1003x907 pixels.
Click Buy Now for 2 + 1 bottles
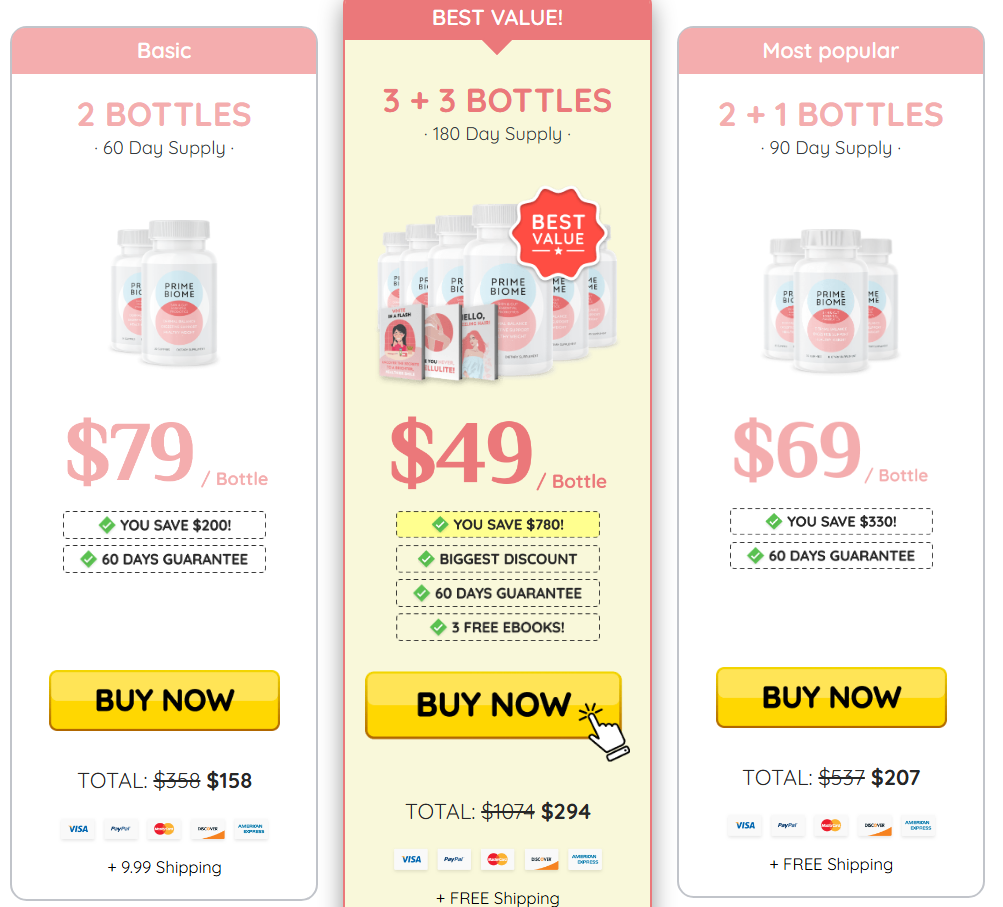831,697
